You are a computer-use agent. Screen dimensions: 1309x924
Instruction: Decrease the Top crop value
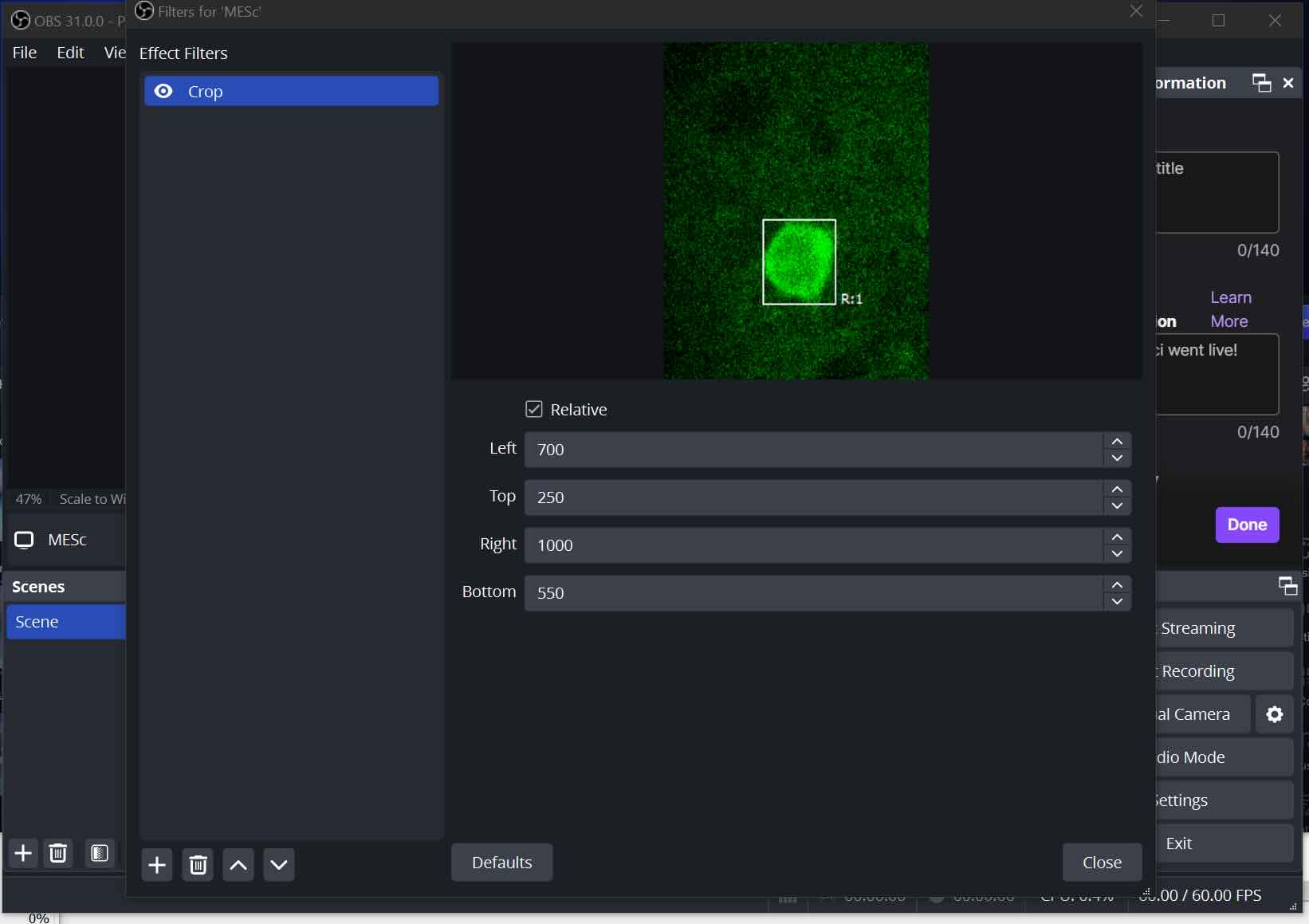tap(1117, 506)
